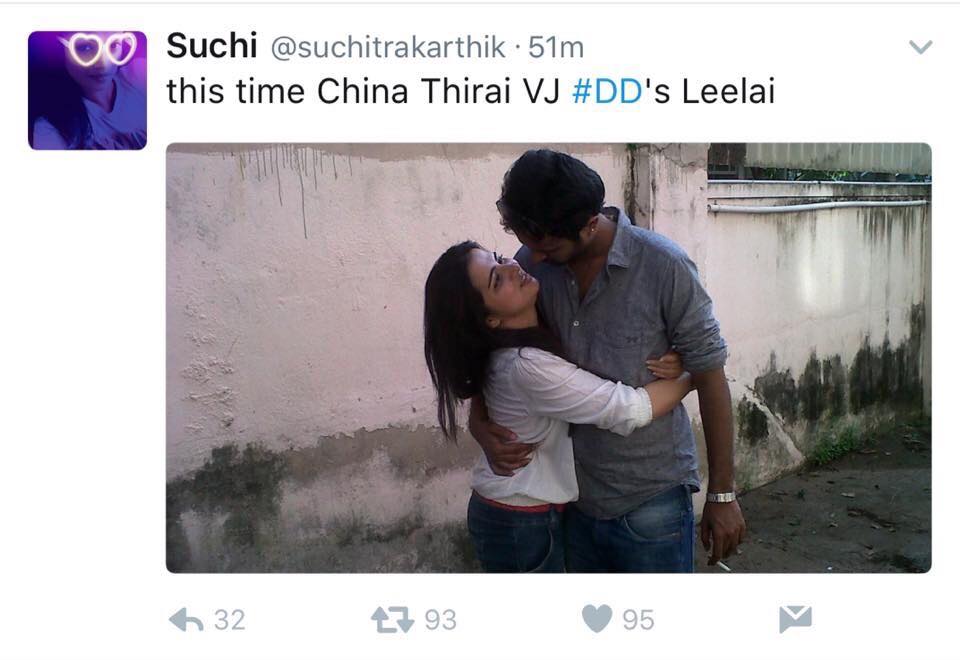Open direct message via envelope icon

(x=795, y=619)
